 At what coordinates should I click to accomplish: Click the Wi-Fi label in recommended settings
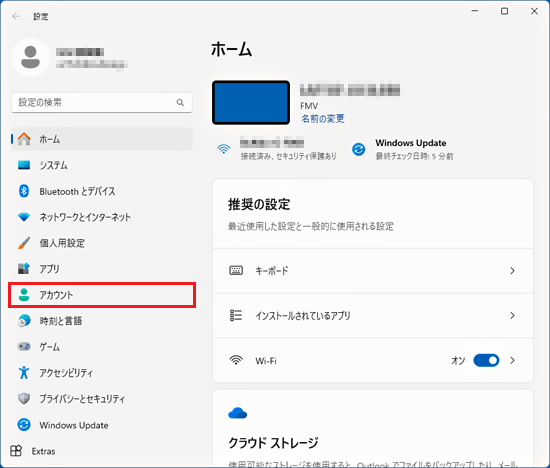tap(266, 361)
